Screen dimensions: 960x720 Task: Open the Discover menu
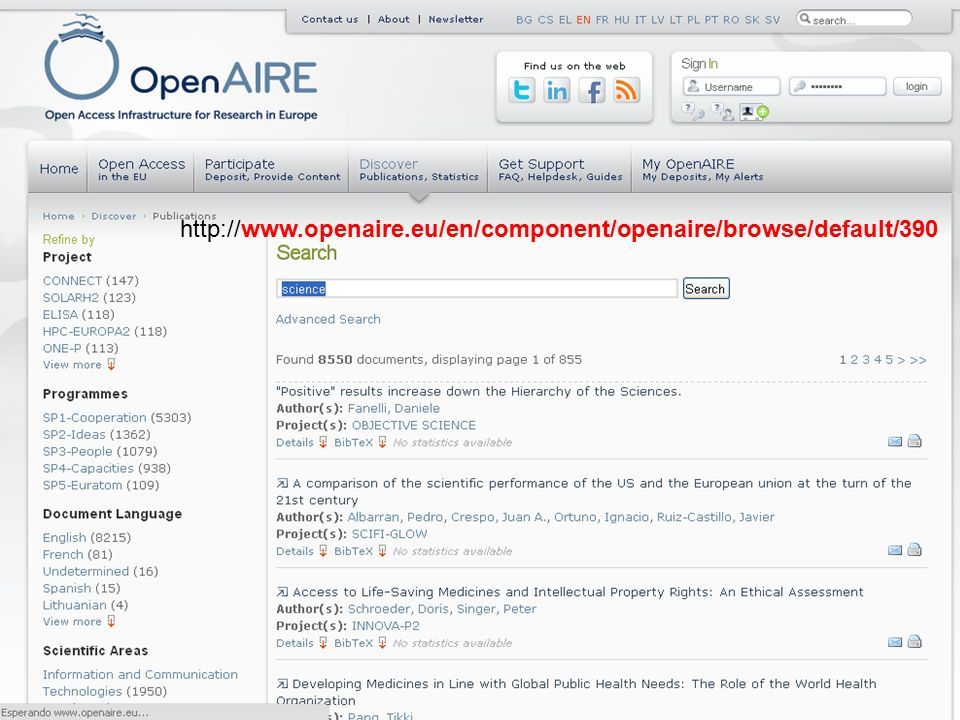[x=419, y=169]
